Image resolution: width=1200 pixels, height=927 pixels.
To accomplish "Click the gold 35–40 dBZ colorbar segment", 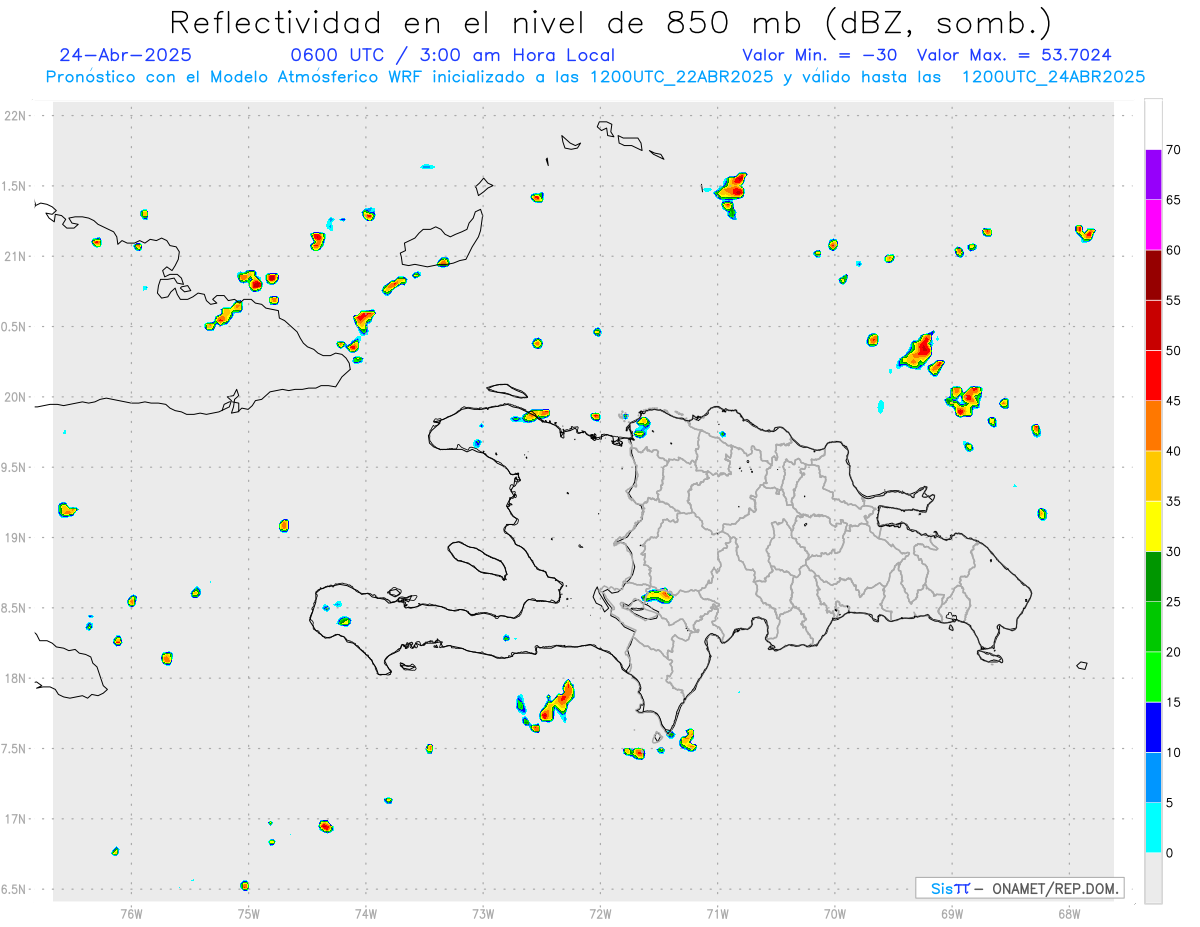I will click(x=1153, y=477).
